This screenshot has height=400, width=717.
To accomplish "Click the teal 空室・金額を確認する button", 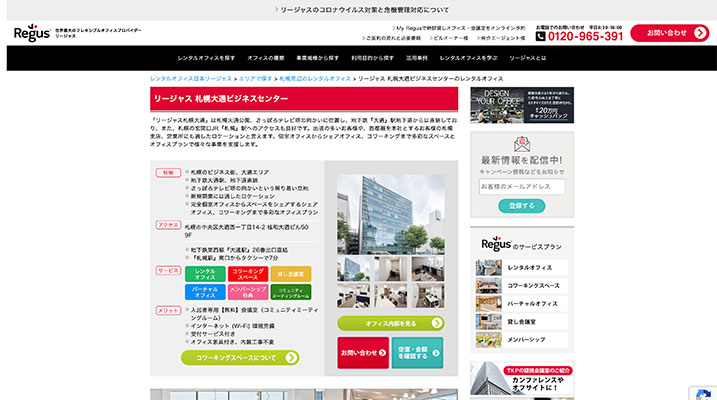I will pos(417,353).
